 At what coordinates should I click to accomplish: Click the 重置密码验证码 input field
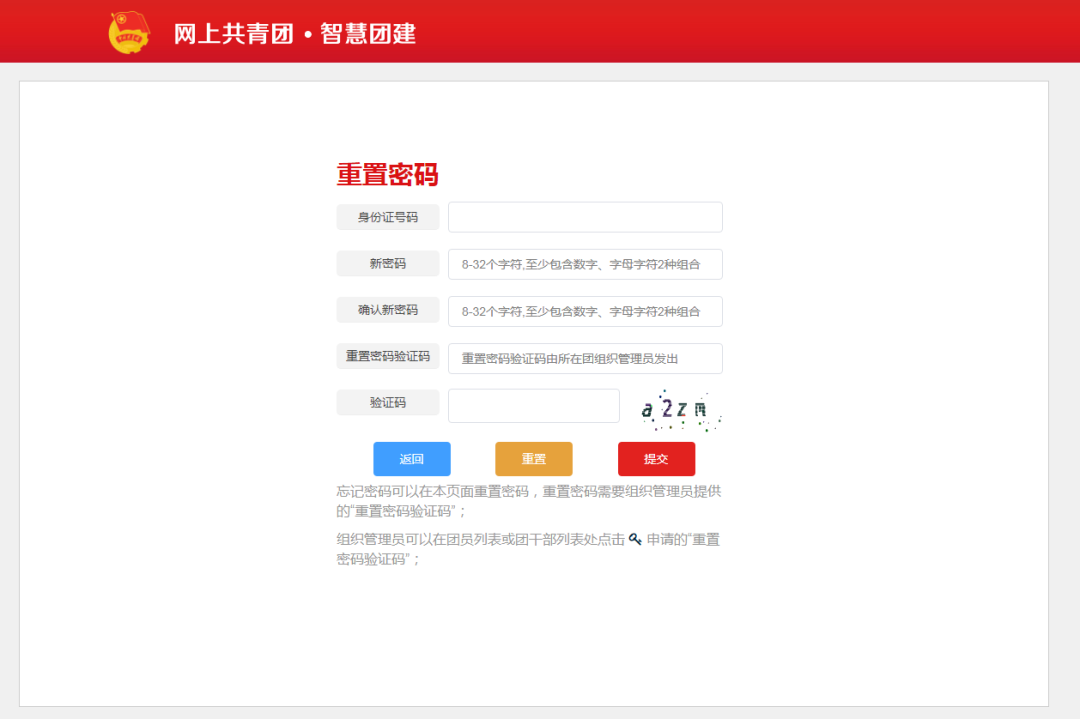585,358
